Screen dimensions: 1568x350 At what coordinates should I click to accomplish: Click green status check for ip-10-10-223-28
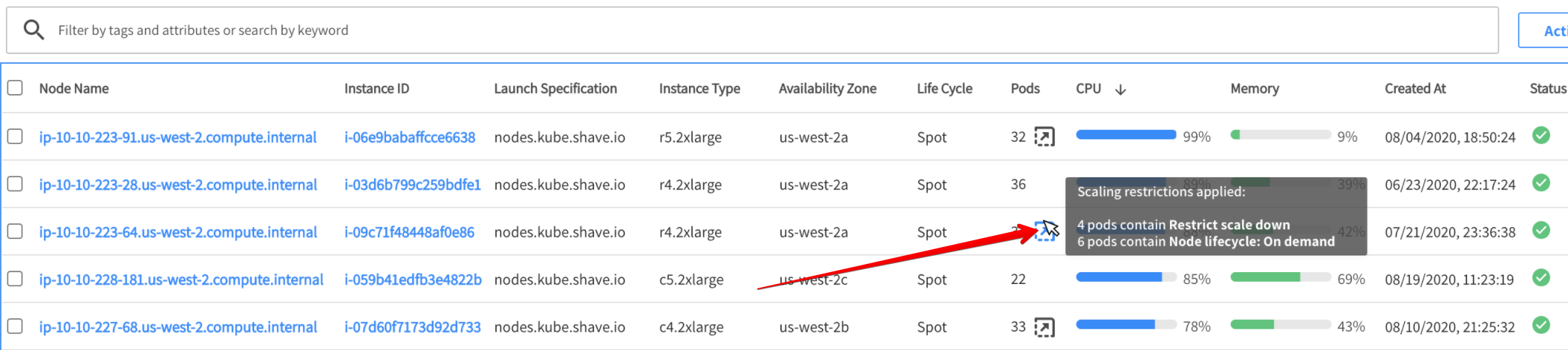click(x=1541, y=183)
